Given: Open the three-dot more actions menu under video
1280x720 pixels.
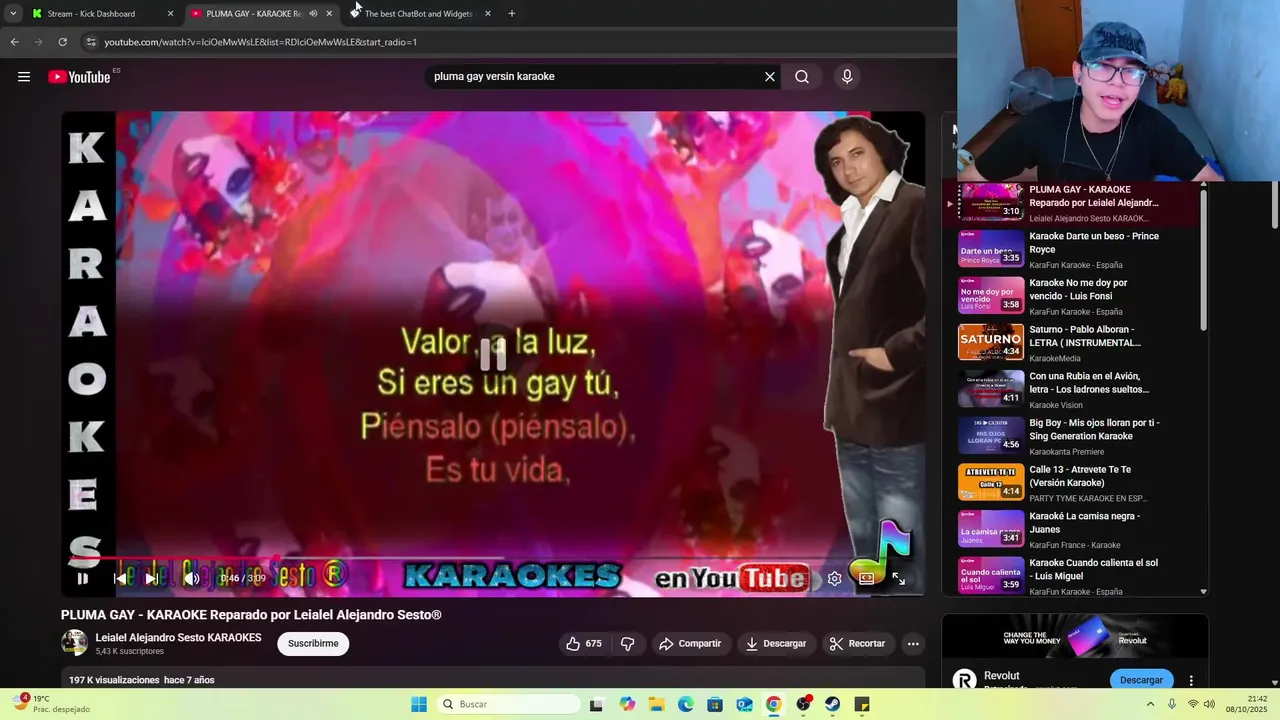Looking at the screenshot, I should click(913, 644).
